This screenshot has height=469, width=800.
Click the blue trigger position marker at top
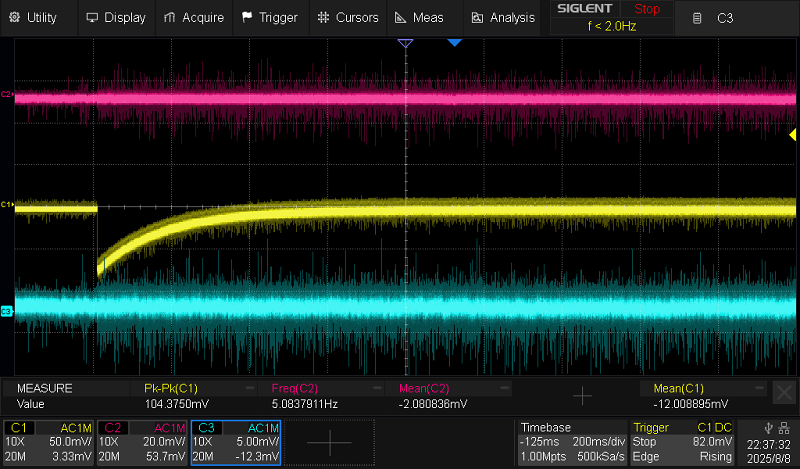pos(455,43)
